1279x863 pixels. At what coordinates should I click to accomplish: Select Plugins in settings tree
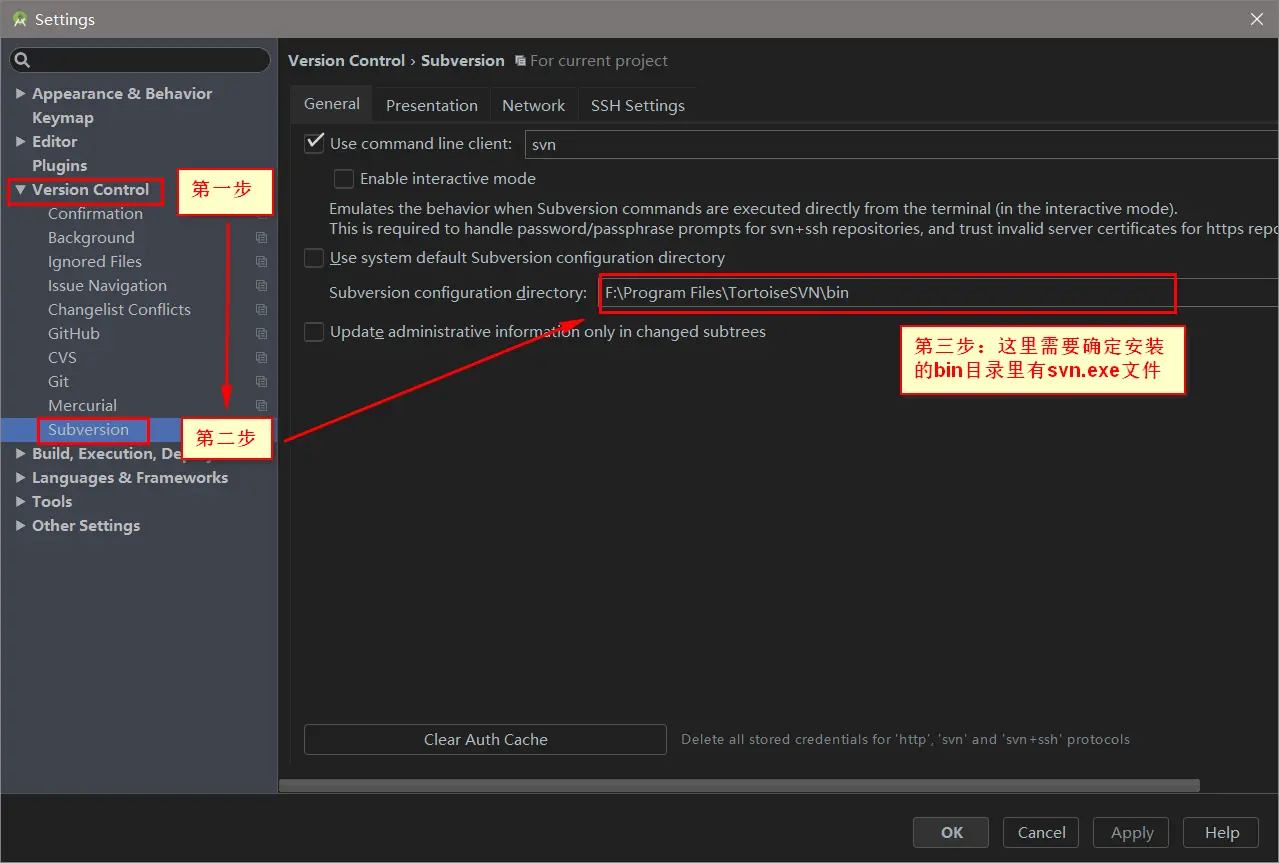59,166
